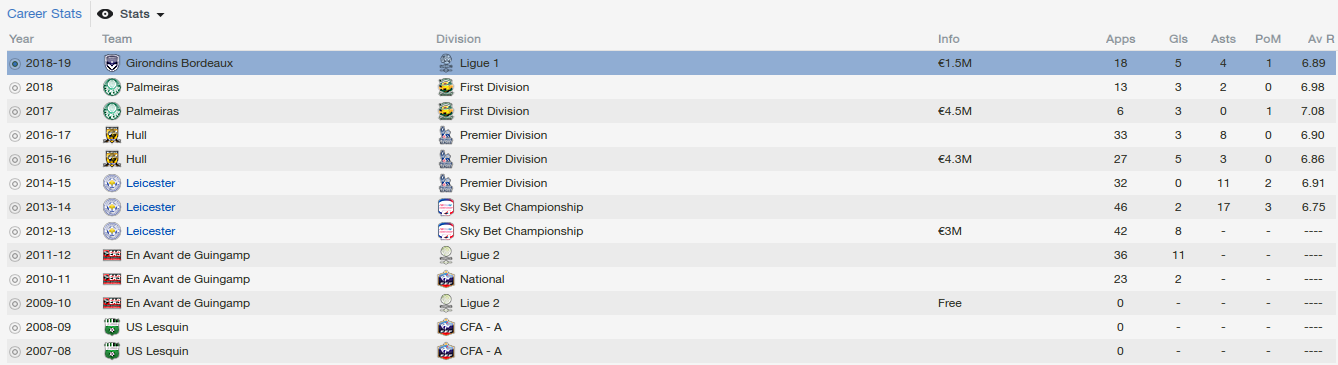Open the Leicester link for 2014-15 season
The height and width of the screenshot is (365, 1338).
(x=150, y=183)
